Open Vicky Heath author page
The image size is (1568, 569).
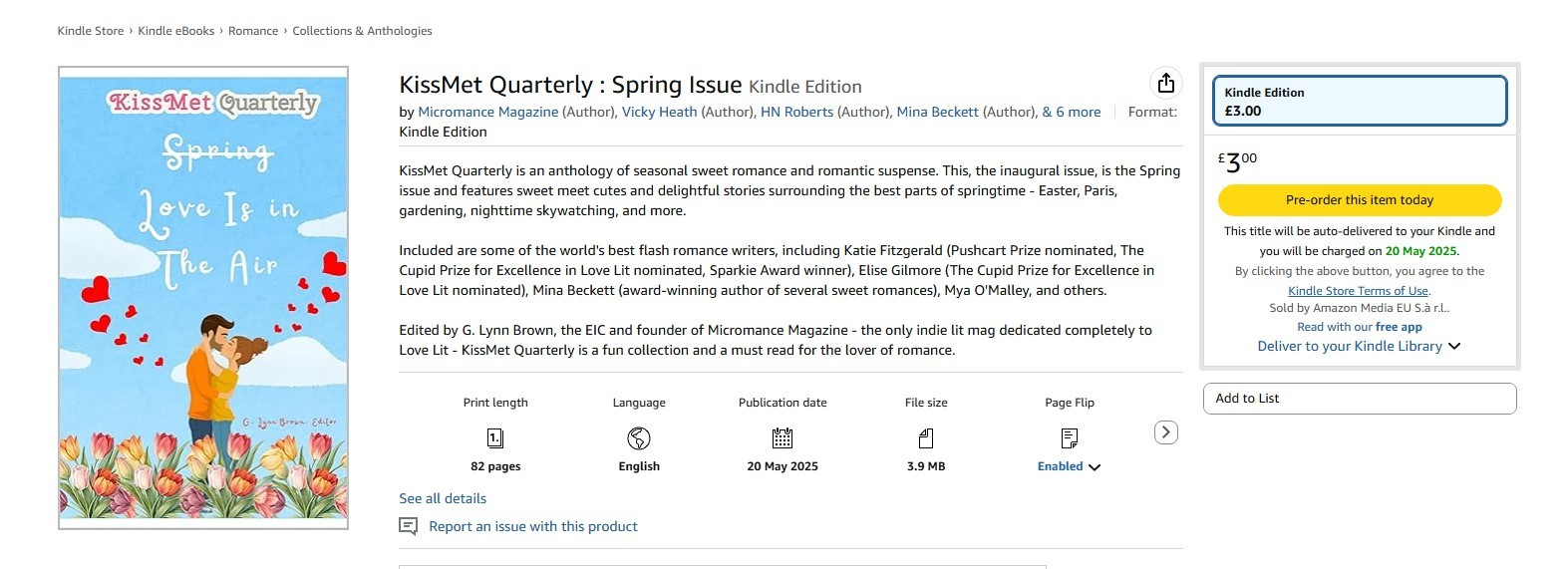click(x=659, y=112)
